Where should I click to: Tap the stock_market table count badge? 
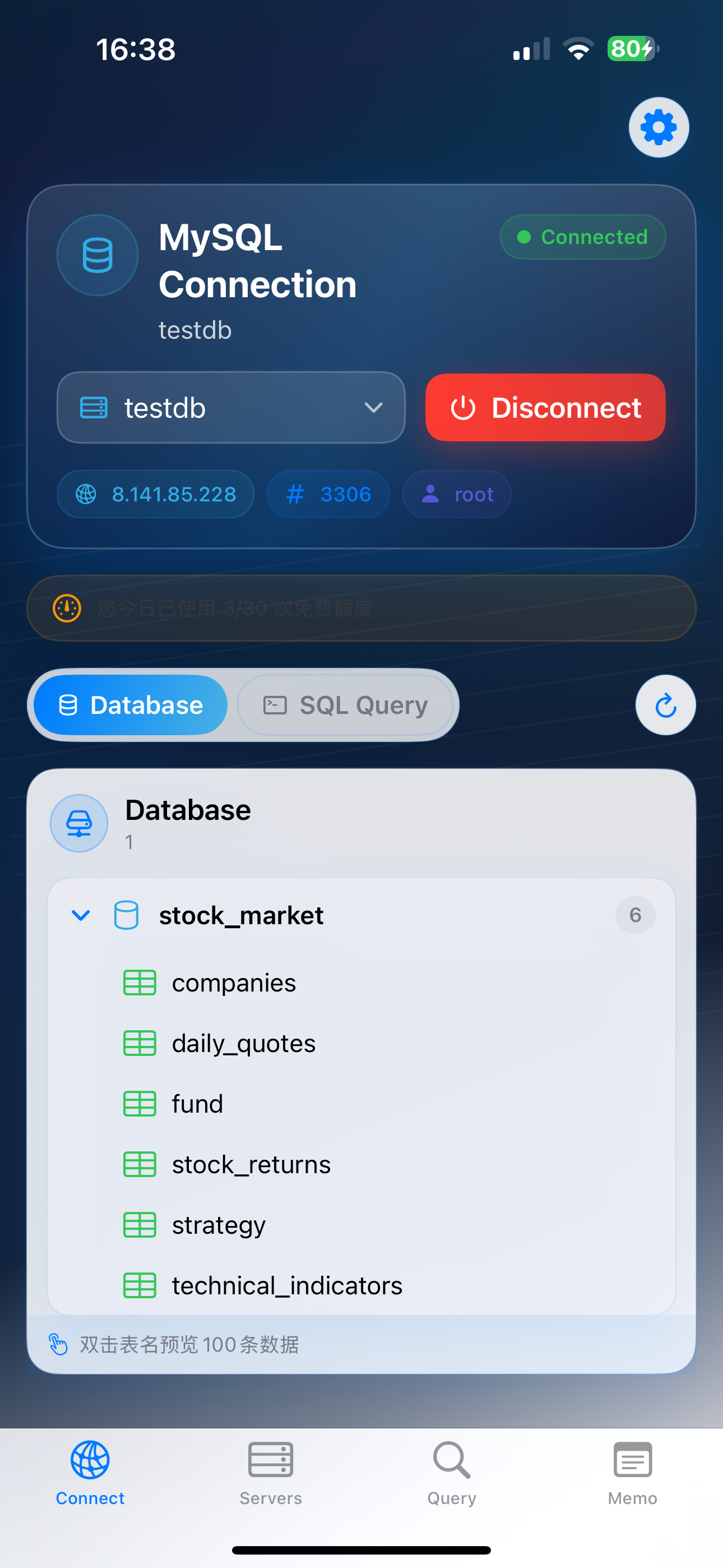click(636, 915)
